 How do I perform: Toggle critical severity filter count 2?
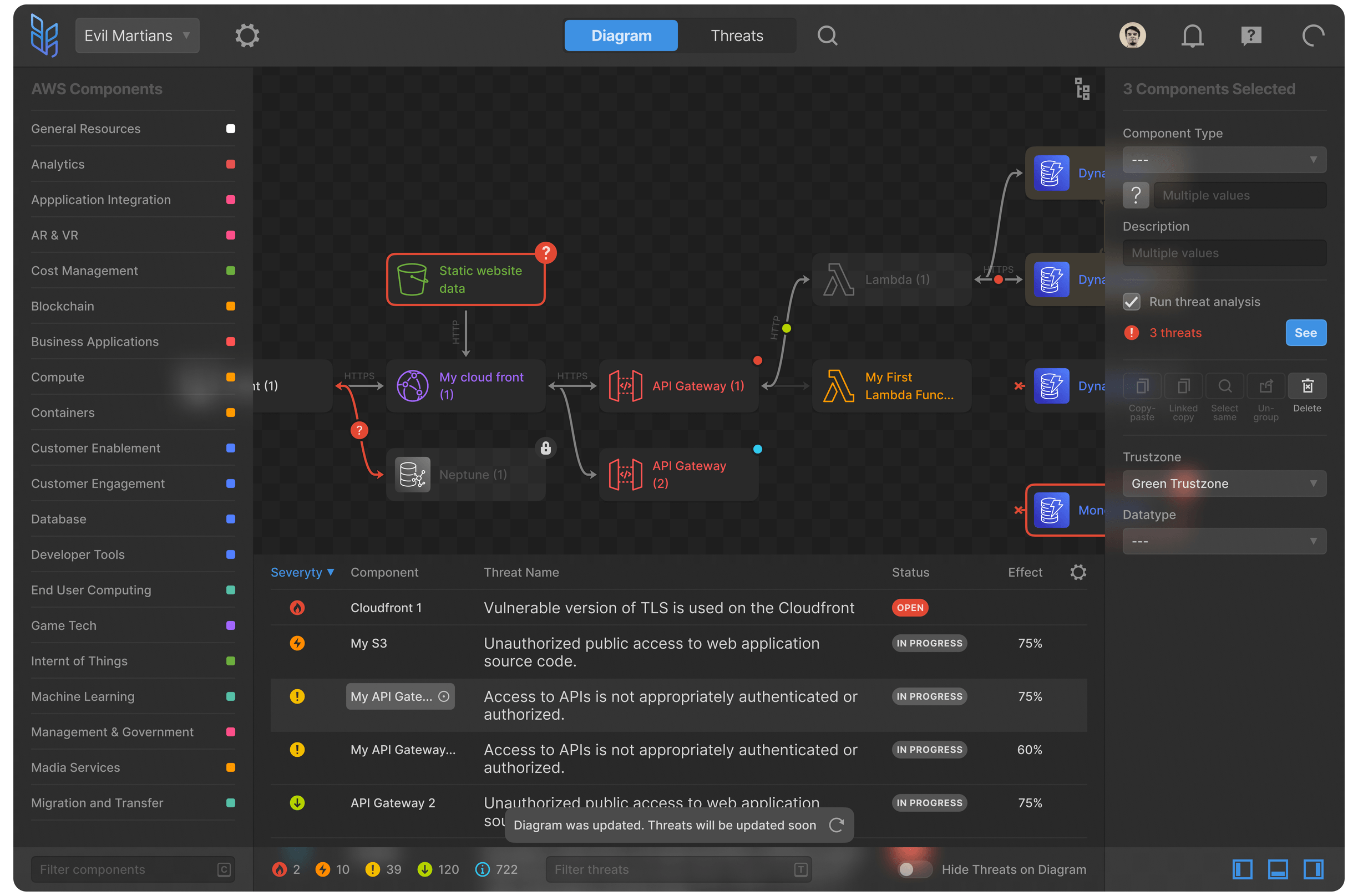tap(286, 869)
